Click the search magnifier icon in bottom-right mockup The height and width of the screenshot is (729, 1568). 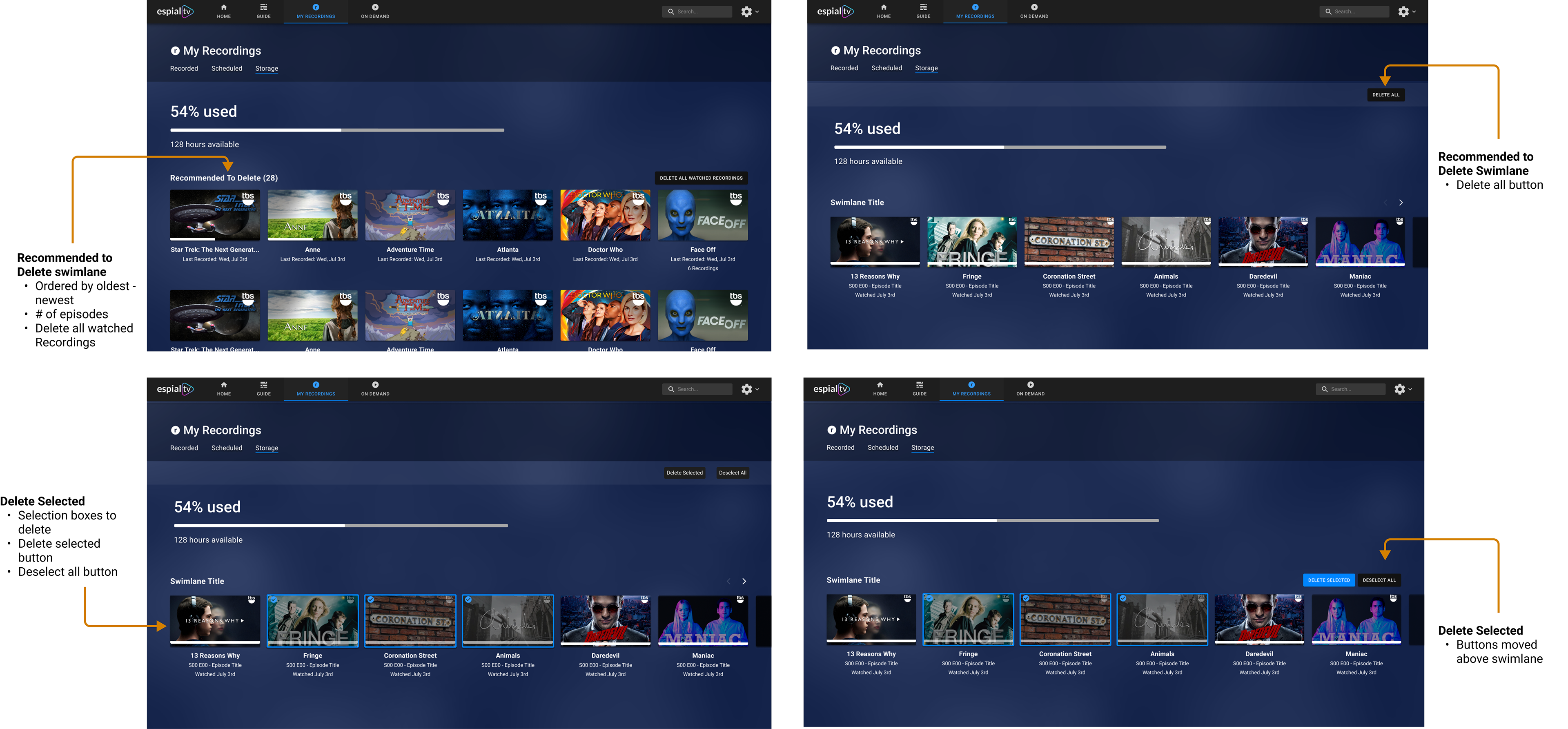[1325, 389]
